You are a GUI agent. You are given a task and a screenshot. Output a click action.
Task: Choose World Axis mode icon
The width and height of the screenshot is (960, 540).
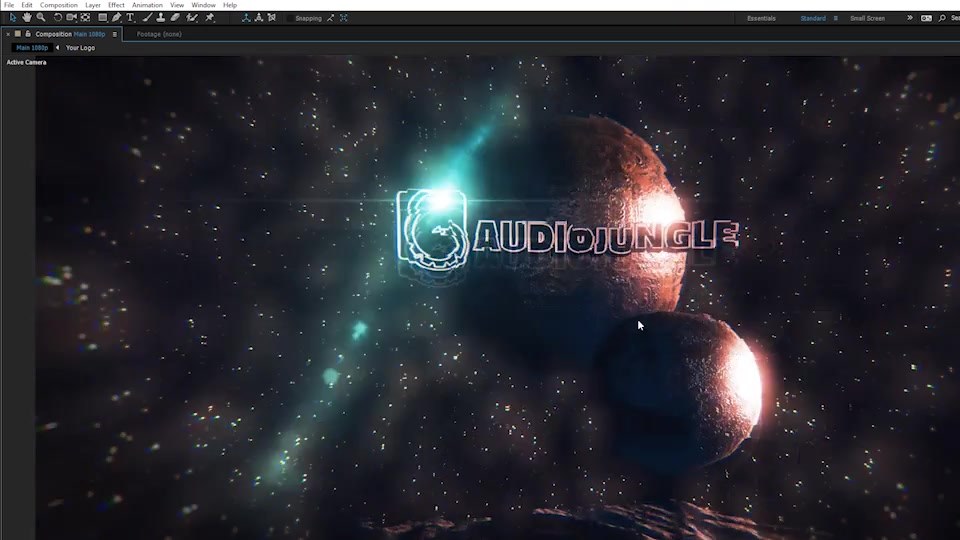(259, 18)
